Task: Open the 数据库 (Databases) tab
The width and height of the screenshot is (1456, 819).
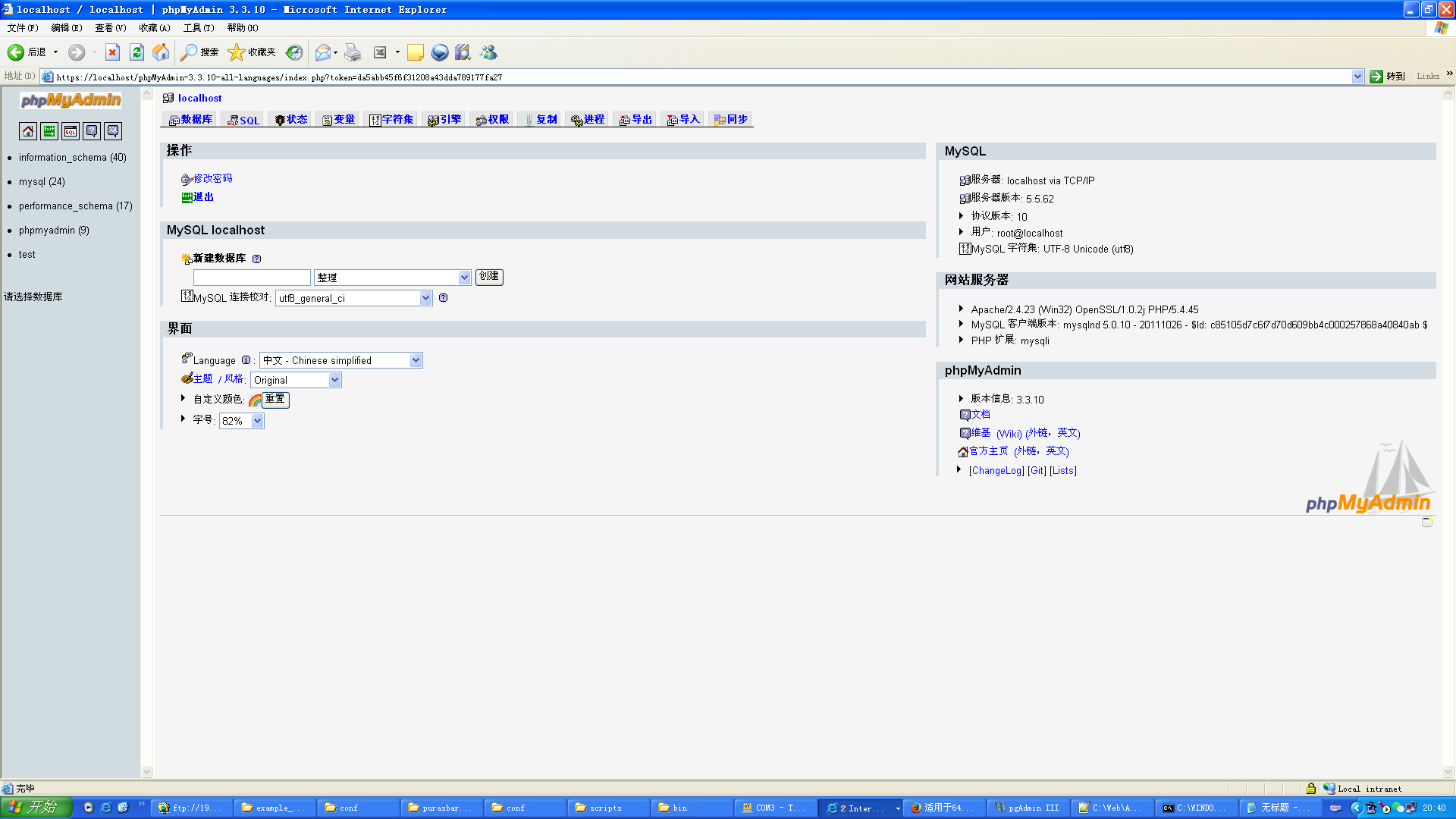Action: click(x=190, y=120)
